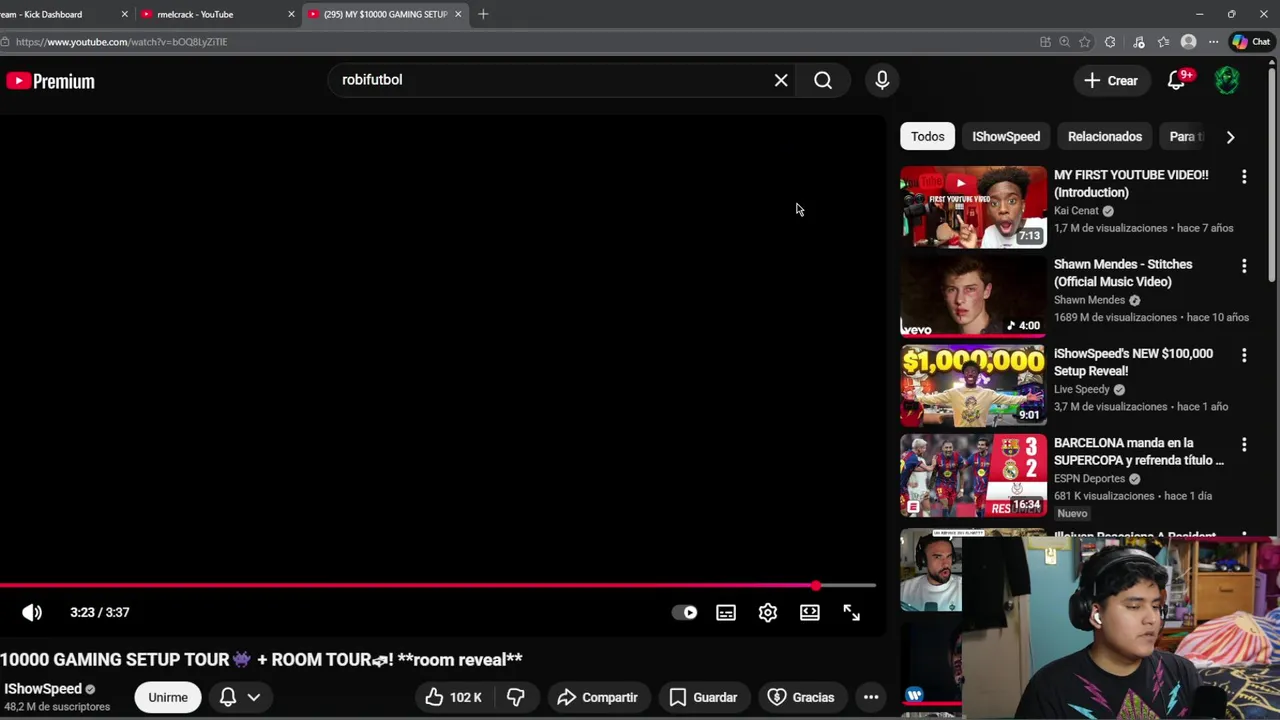The image size is (1280, 720).
Task: Expand the player to fullscreen
Action: [851, 612]
